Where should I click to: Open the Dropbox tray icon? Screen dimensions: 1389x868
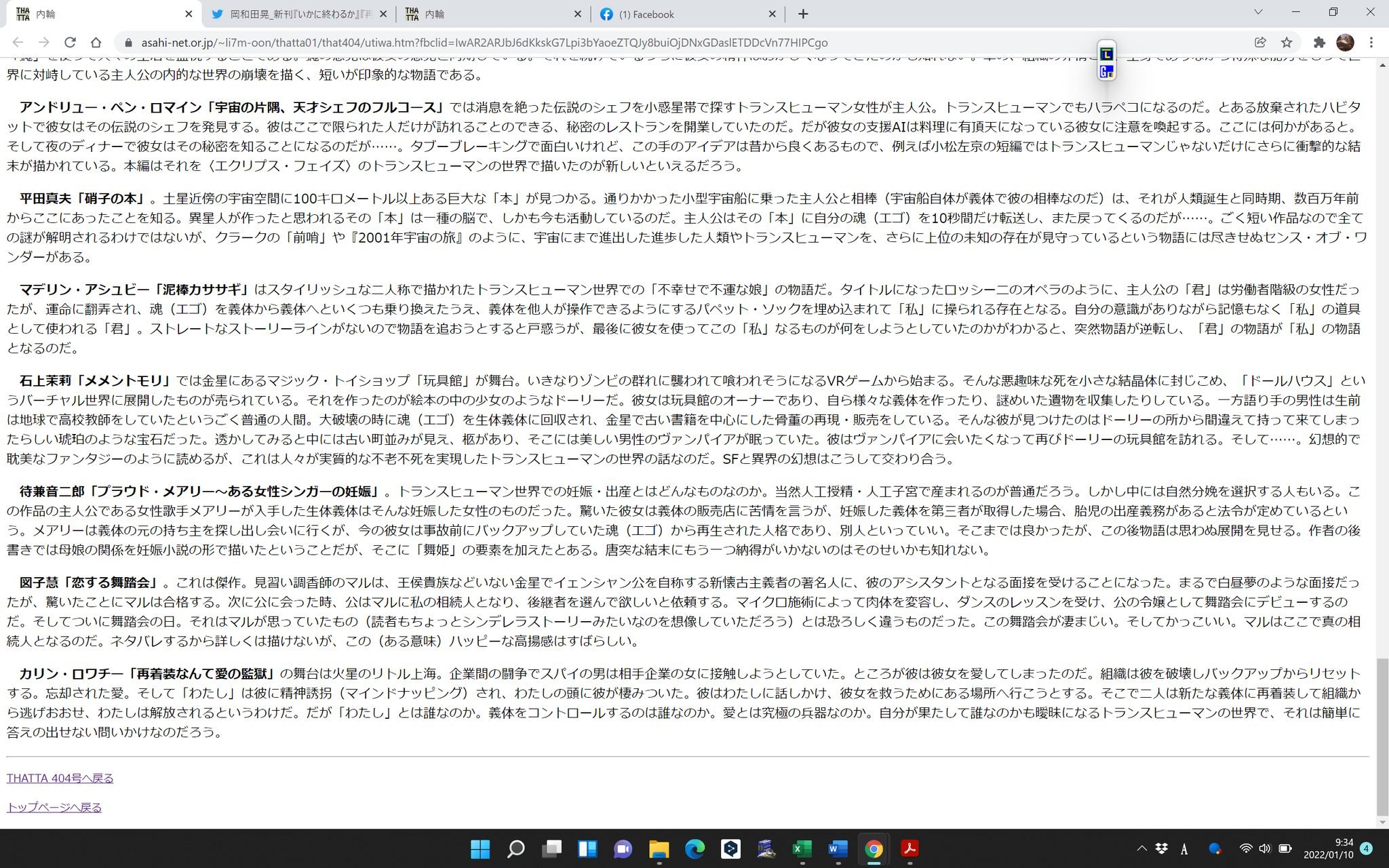click(1162, 849)
